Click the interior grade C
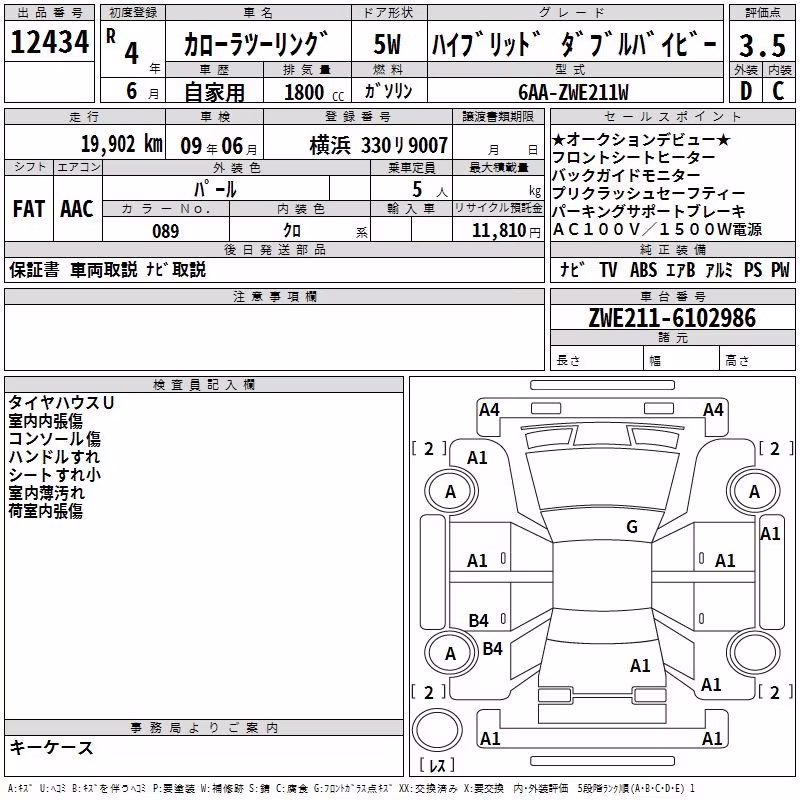Viewport: 800px width, 800px height. coord(778,91)
